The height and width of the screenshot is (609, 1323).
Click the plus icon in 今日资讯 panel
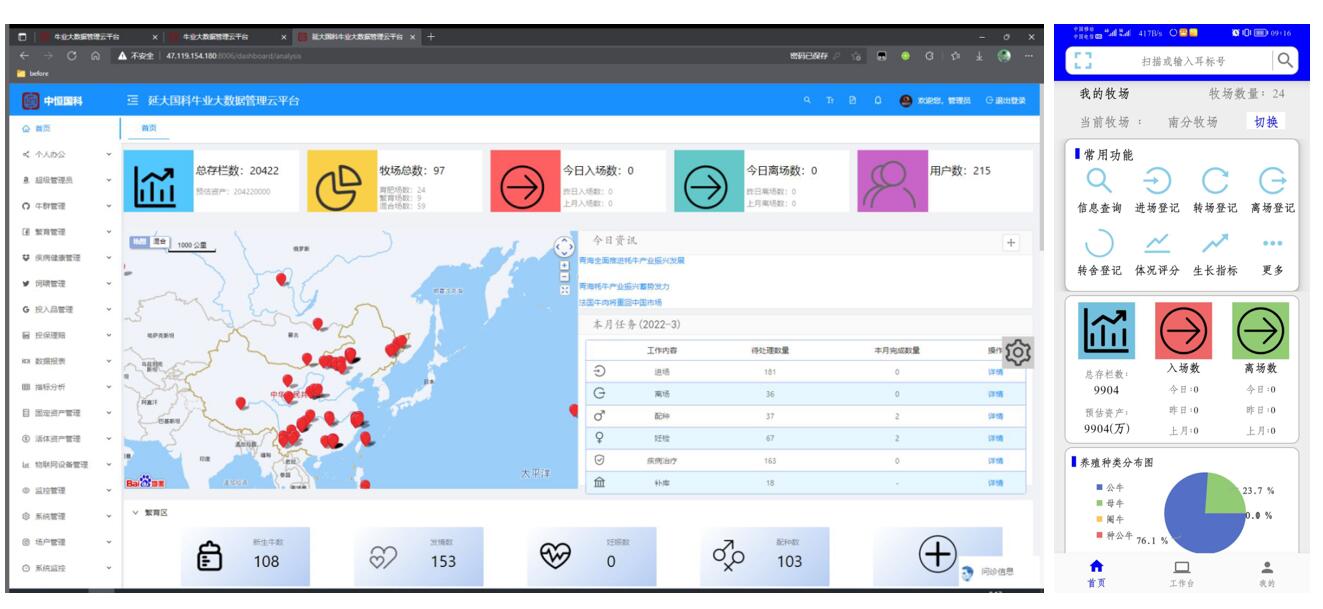pos(1010,242)
